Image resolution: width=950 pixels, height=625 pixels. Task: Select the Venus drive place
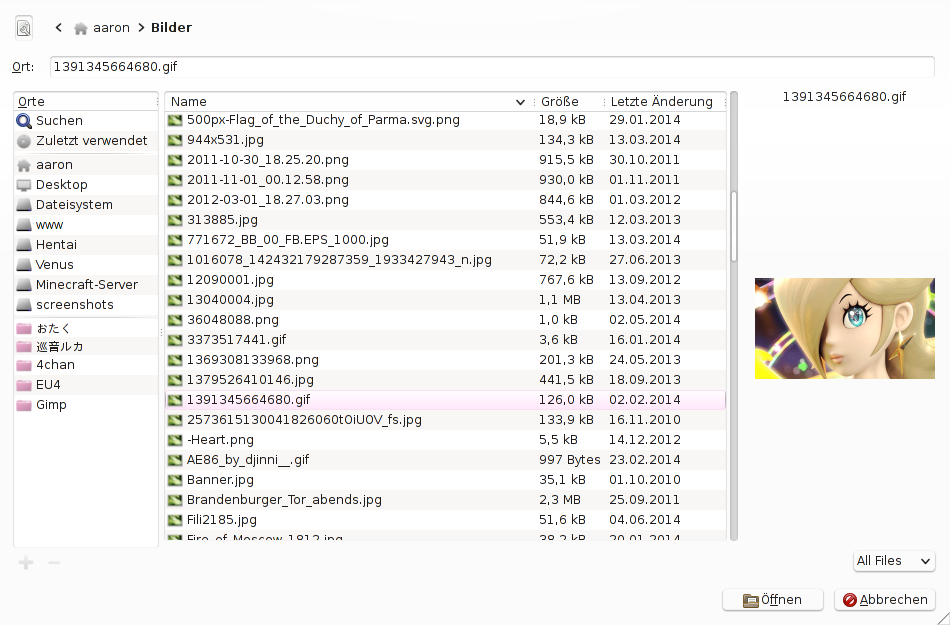[85, 265]
